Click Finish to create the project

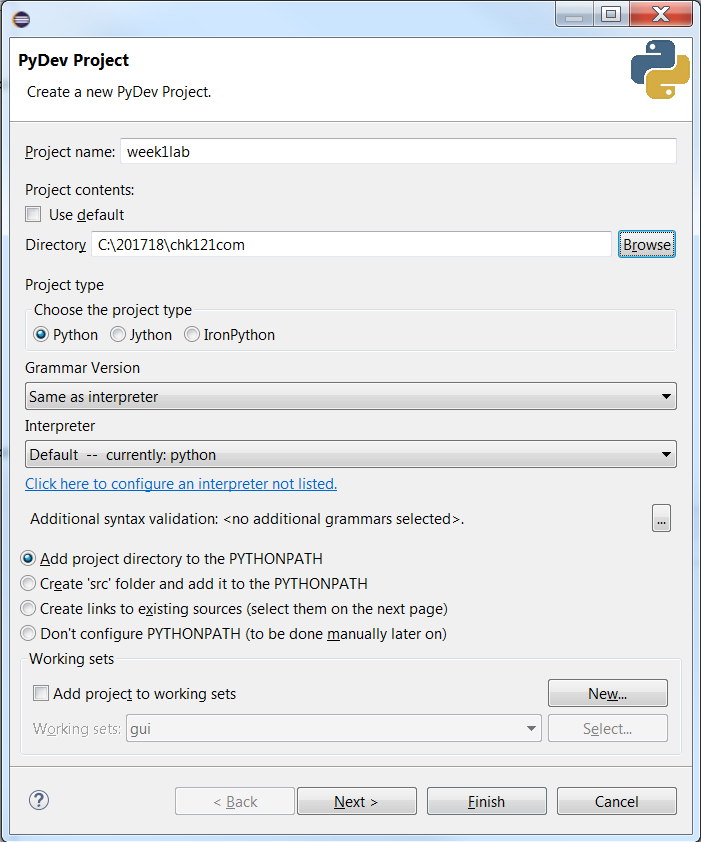click(x=486, y=801)
